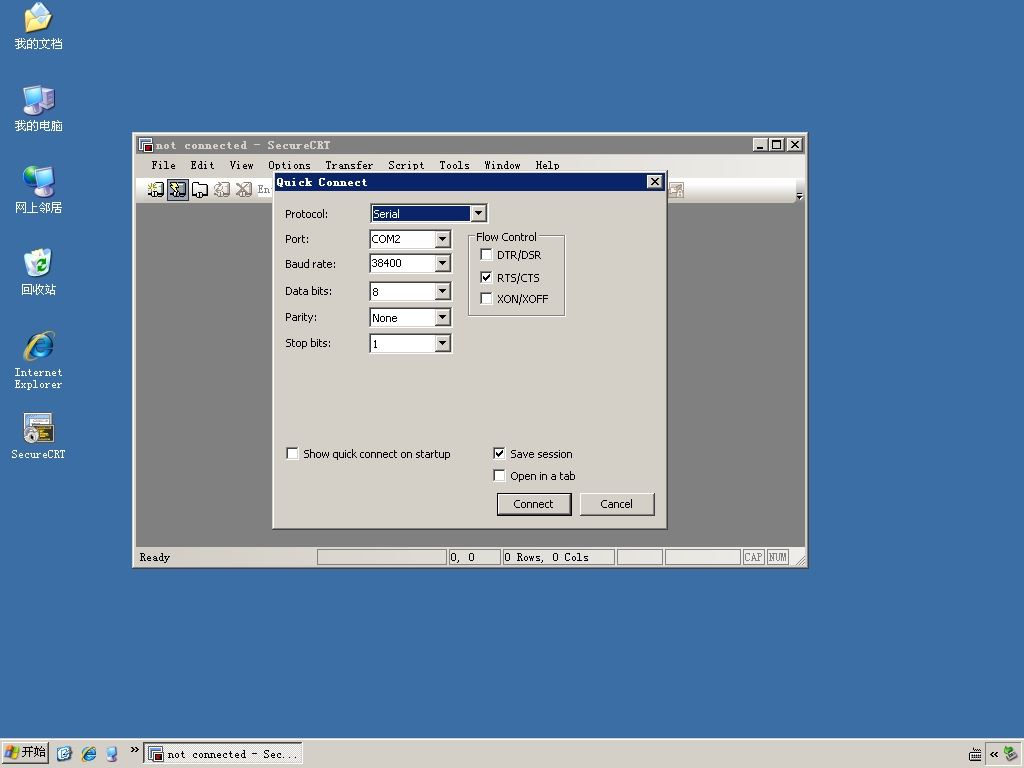The width and height of the screenshot is (1024, 768).
Task: Click the Reconnect toolbar icon
Action: 222,190
